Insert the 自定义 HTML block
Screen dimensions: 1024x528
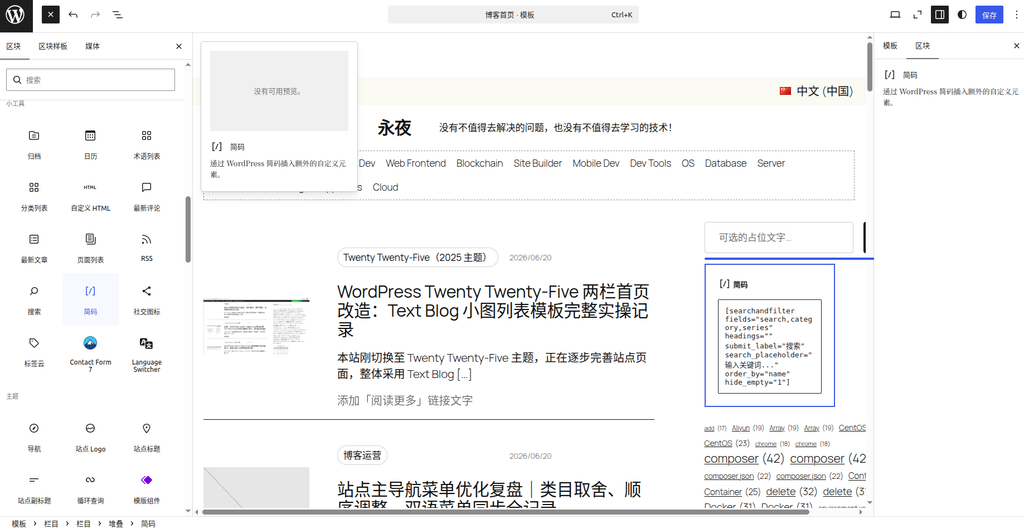point(90,195)
